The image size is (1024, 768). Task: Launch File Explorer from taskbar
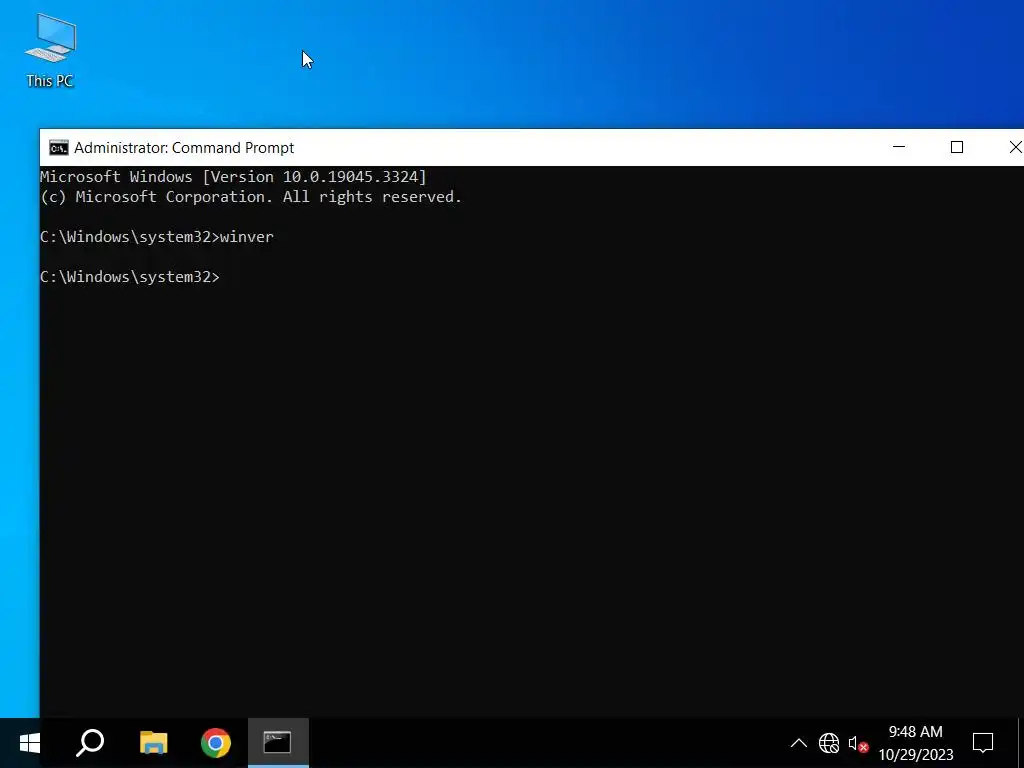pos(153,743)
